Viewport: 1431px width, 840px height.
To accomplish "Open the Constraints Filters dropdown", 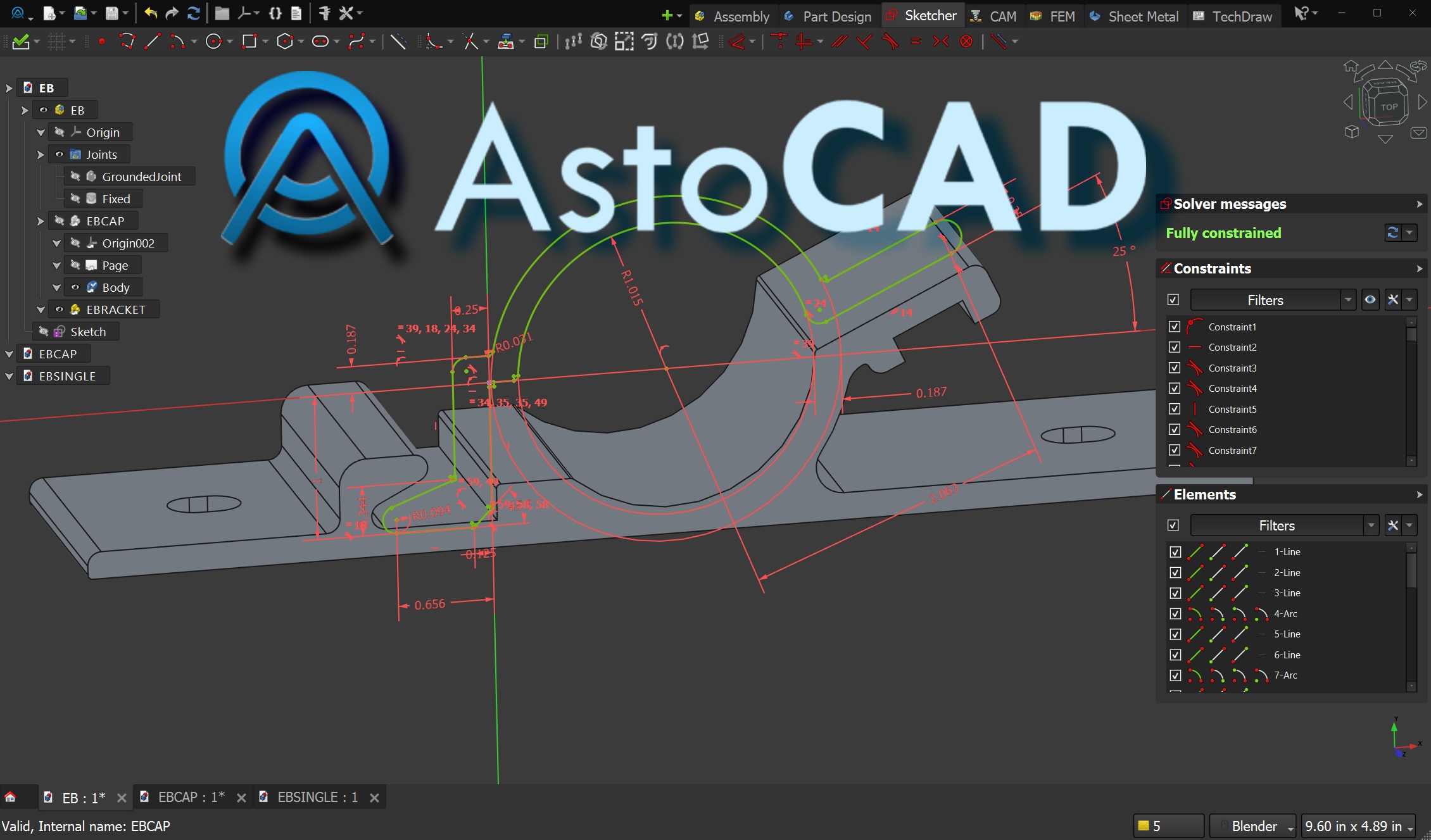I will coord(1348,300).
